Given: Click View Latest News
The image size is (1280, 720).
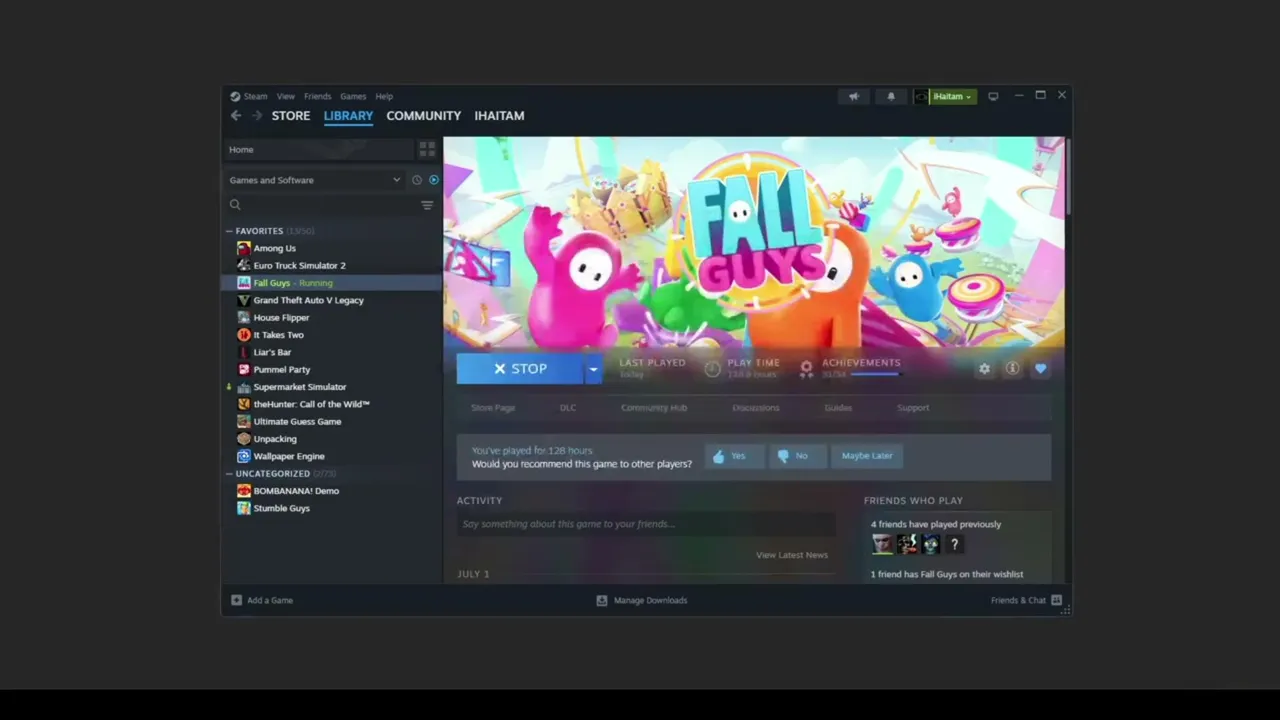Looking at the screenshot, I should click(x=792, y=555).
